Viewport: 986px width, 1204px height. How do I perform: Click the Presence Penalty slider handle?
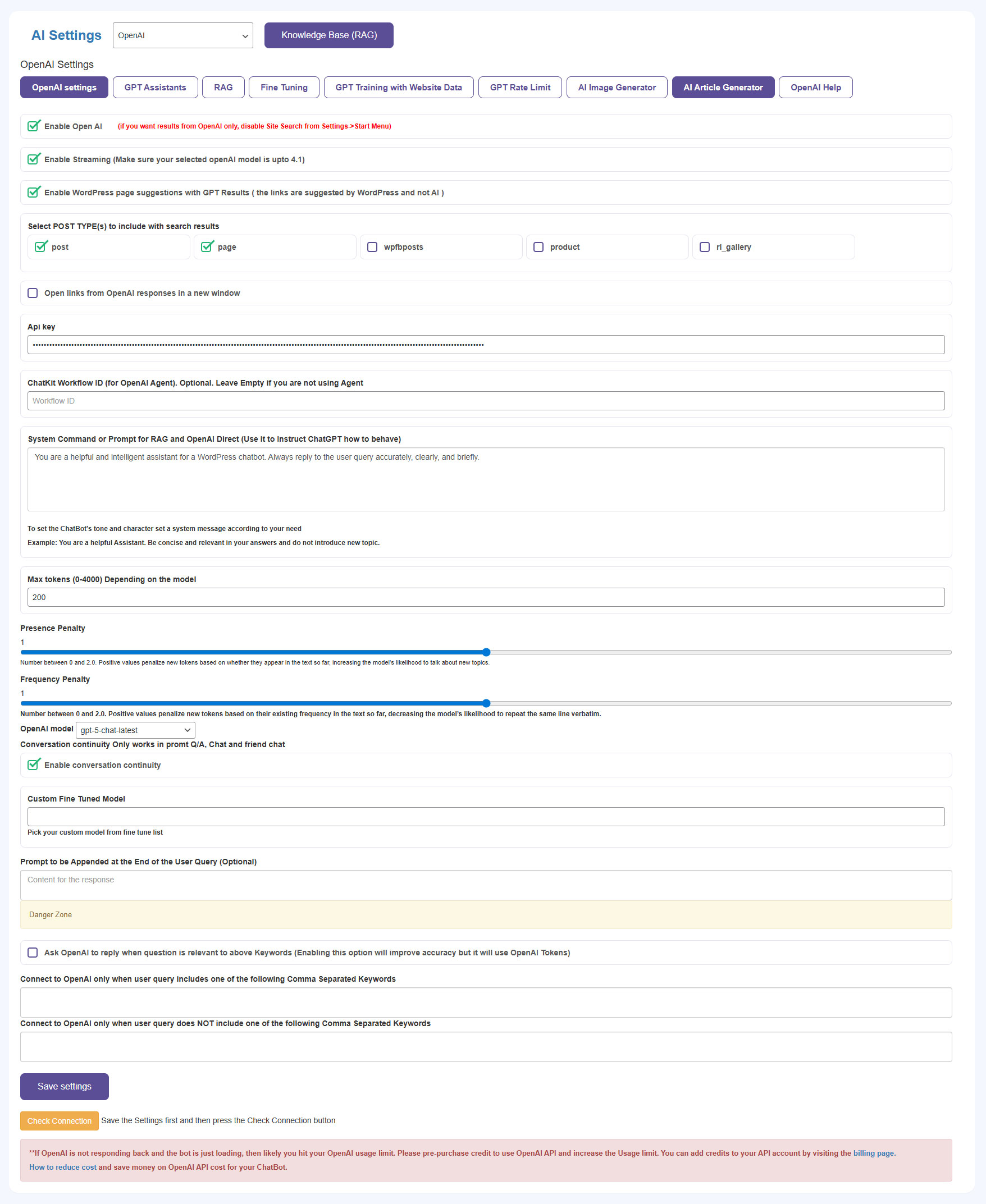point(486,652)
